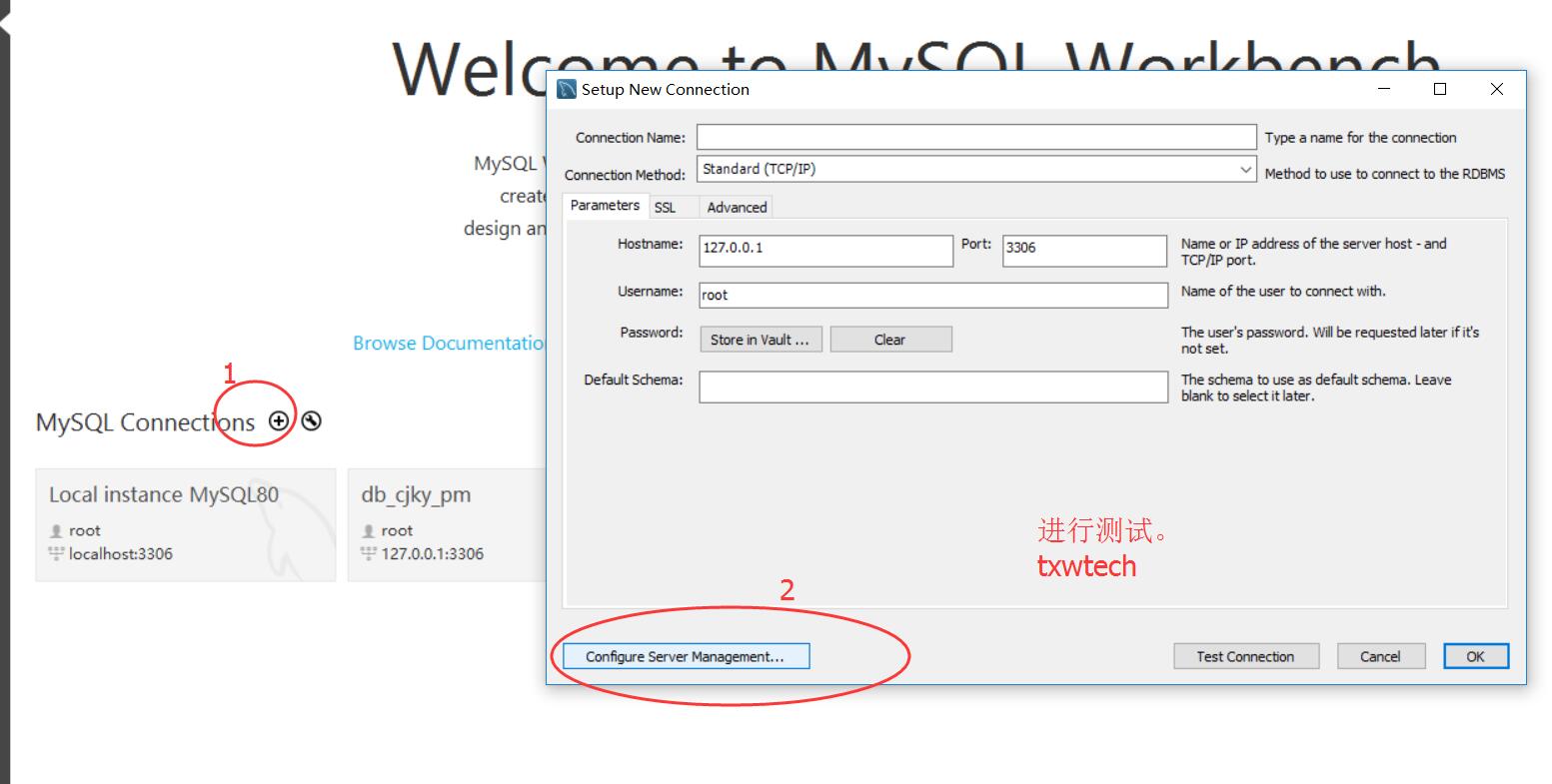Open Local instance MySQL80 connection tile

(186, 524)
